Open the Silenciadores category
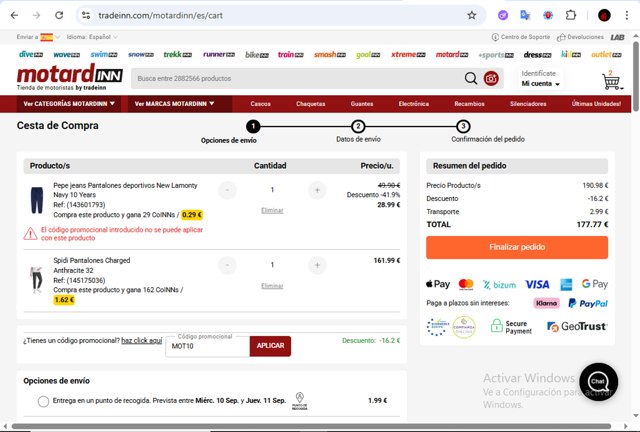Screen dimensions: 640x432 [528, 104]
